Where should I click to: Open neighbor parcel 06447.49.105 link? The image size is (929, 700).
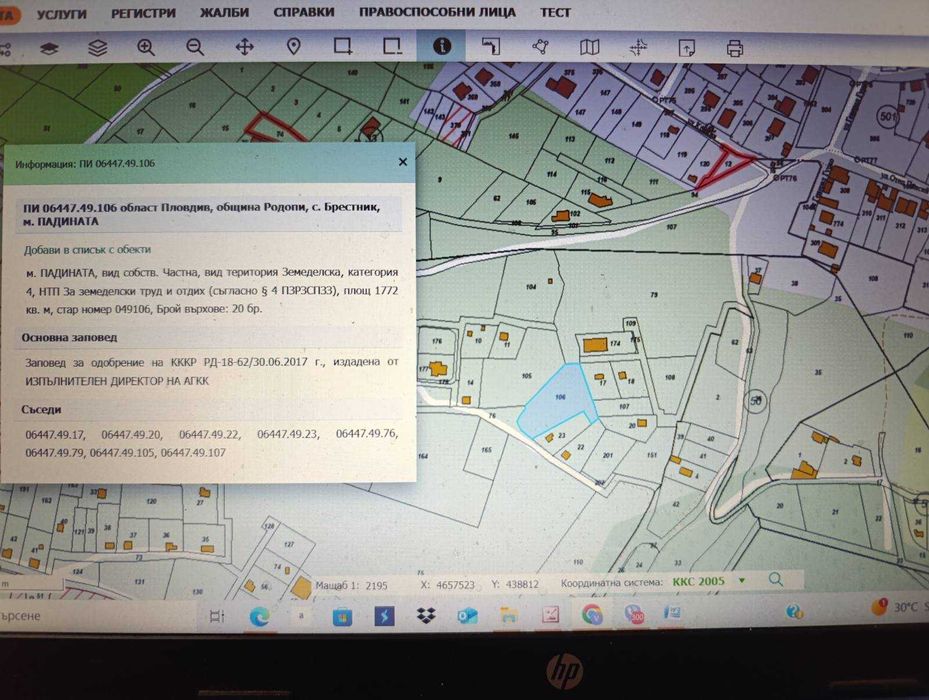tap(123, 453)
